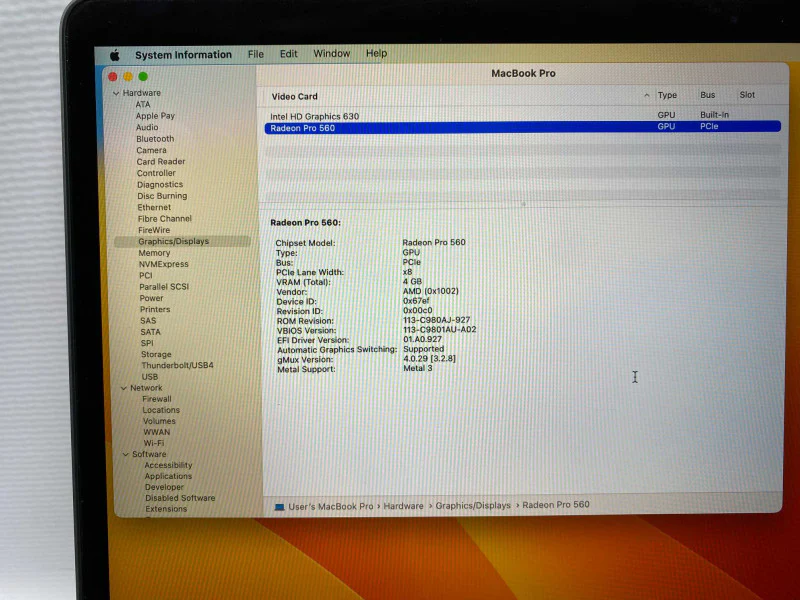Select Applications under Software
The image size is (800, 600).
click(168, 476)
